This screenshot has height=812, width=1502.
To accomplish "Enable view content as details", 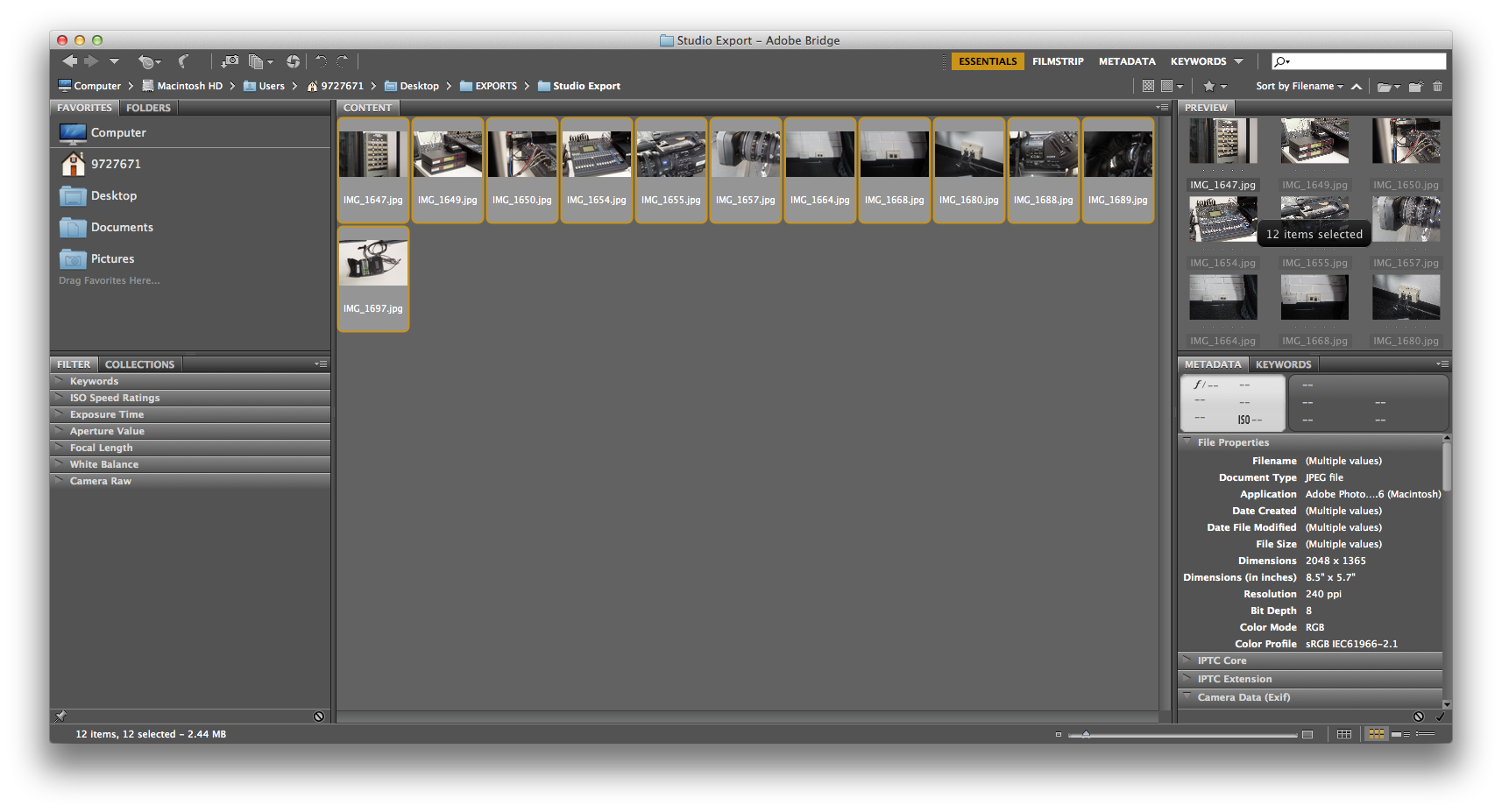I will [1400, 734].
